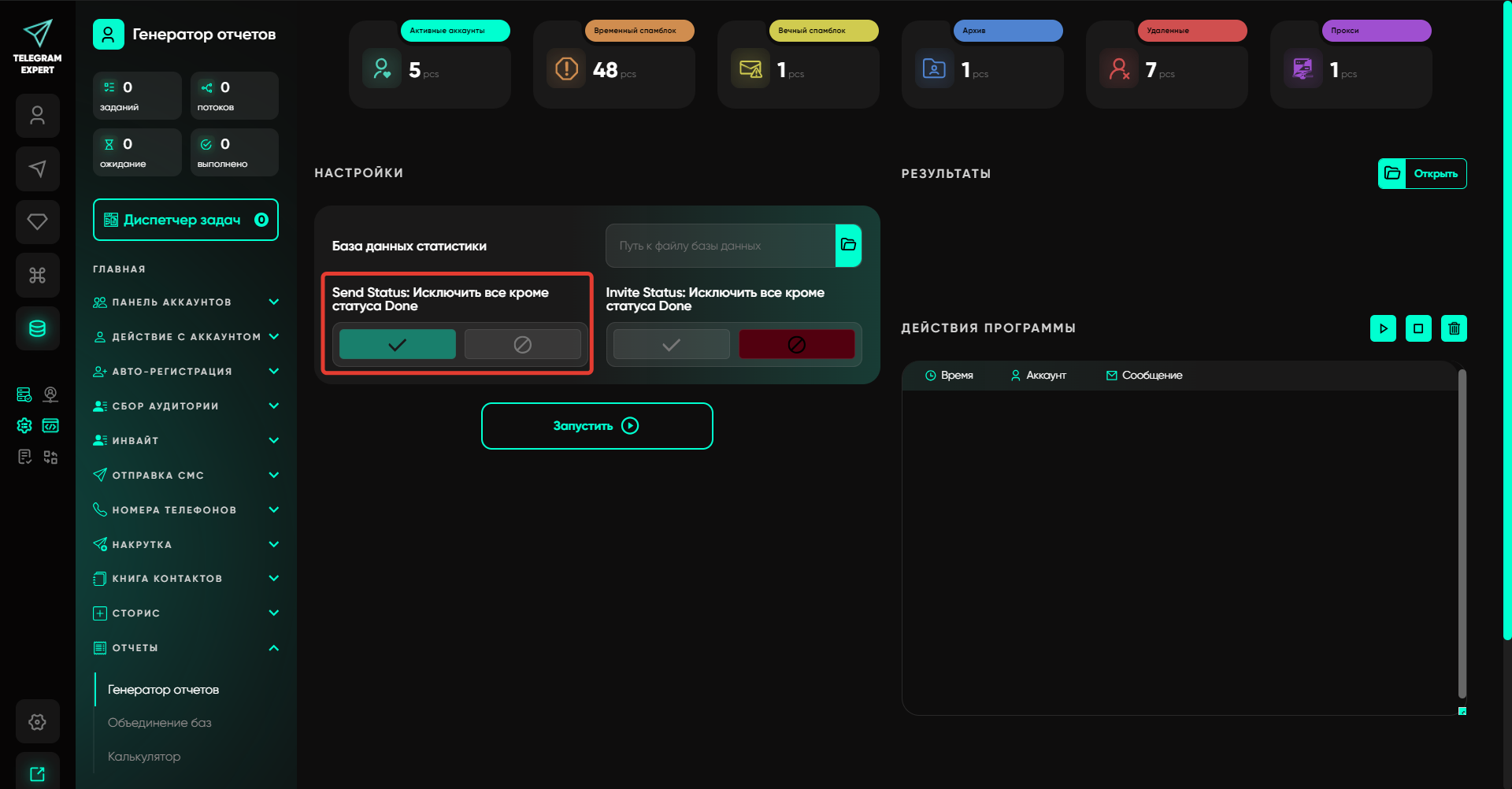Click the database file path input field
The height and width of the screenshot is (789, 1512).
point(720,246)
